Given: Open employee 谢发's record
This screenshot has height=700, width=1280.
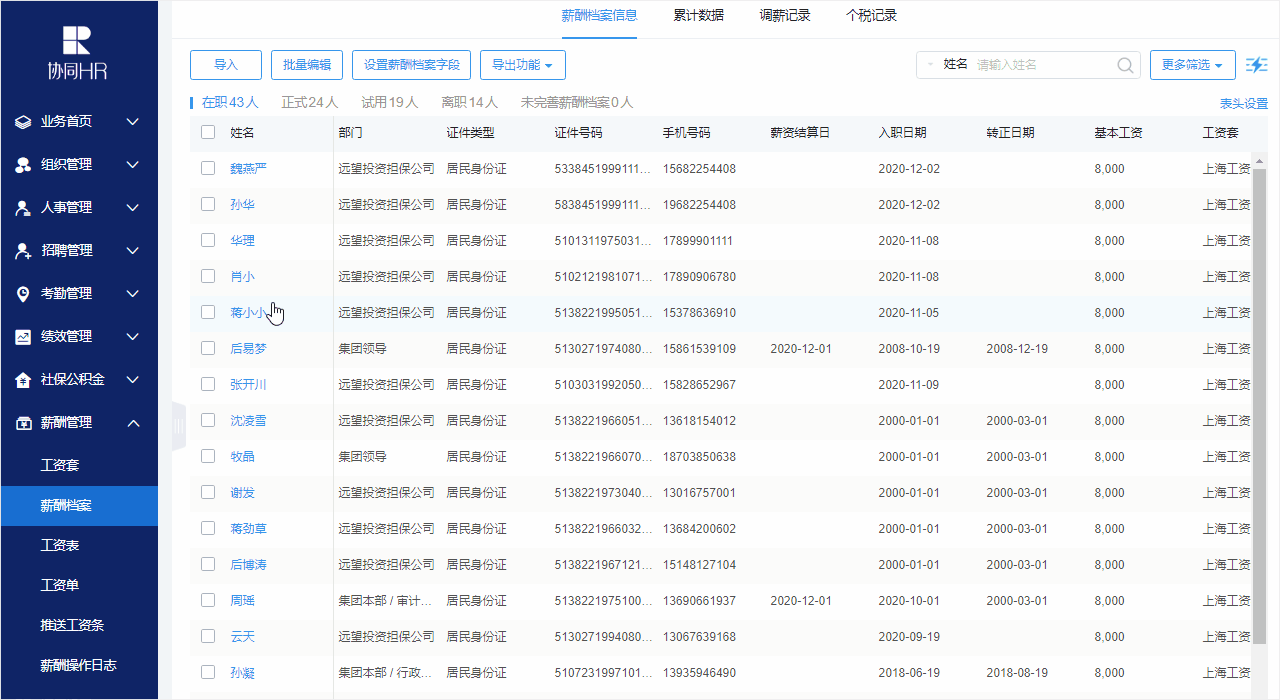Looking at the screenshot, I should coord(242,492).
